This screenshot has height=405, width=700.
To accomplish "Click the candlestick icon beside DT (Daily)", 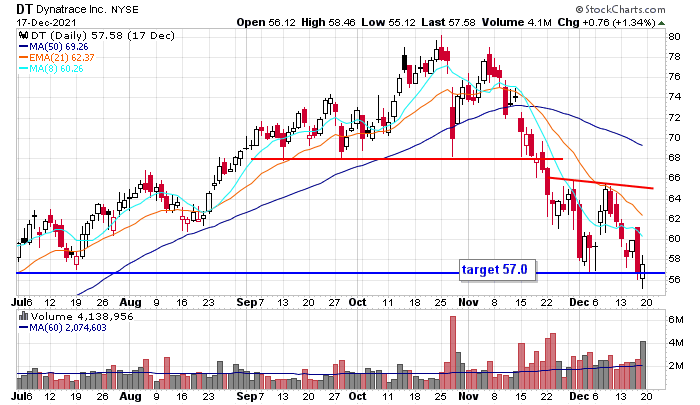I will (23, 35).
